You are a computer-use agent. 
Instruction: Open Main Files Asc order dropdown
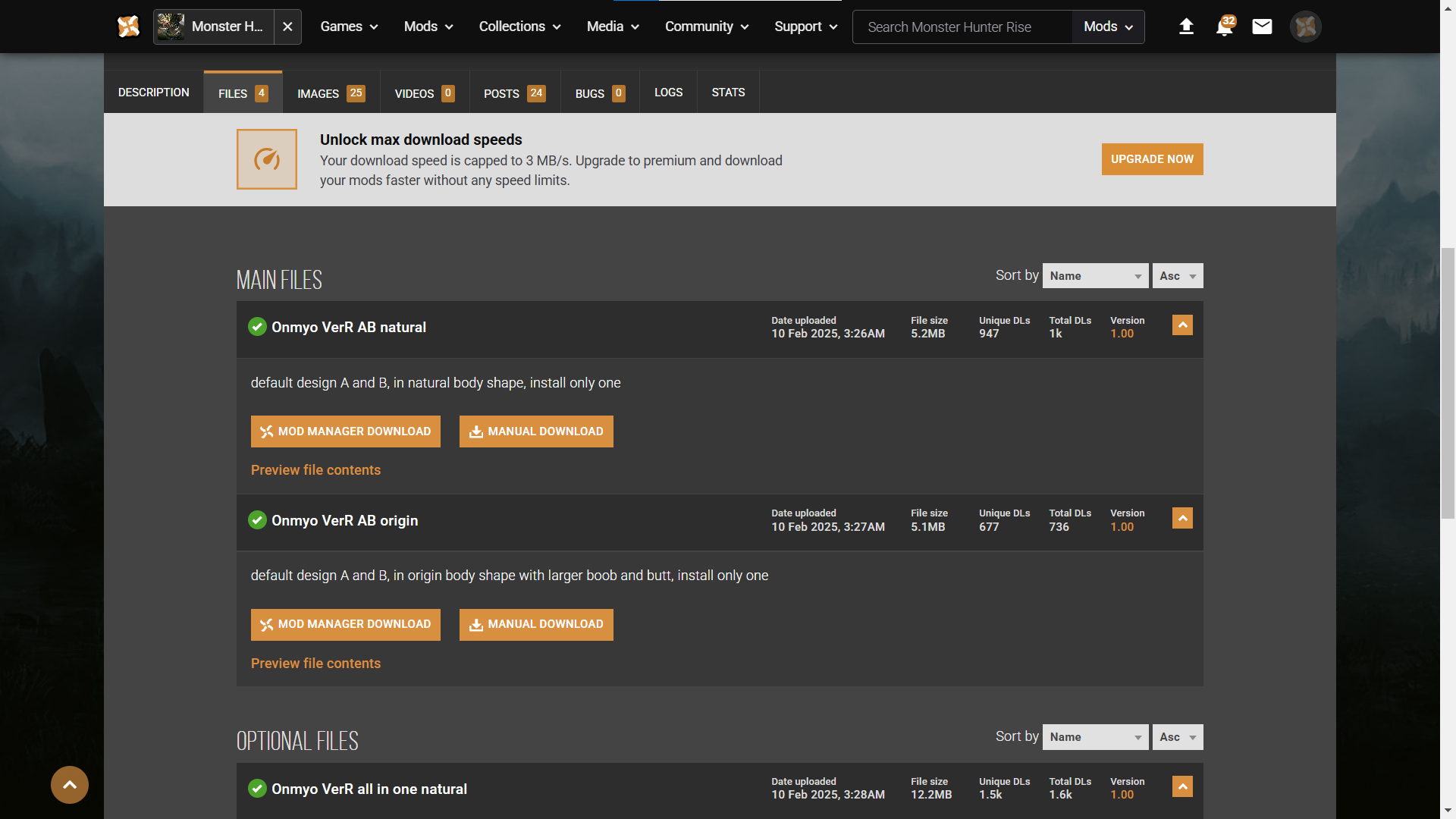pos(1178,276)
